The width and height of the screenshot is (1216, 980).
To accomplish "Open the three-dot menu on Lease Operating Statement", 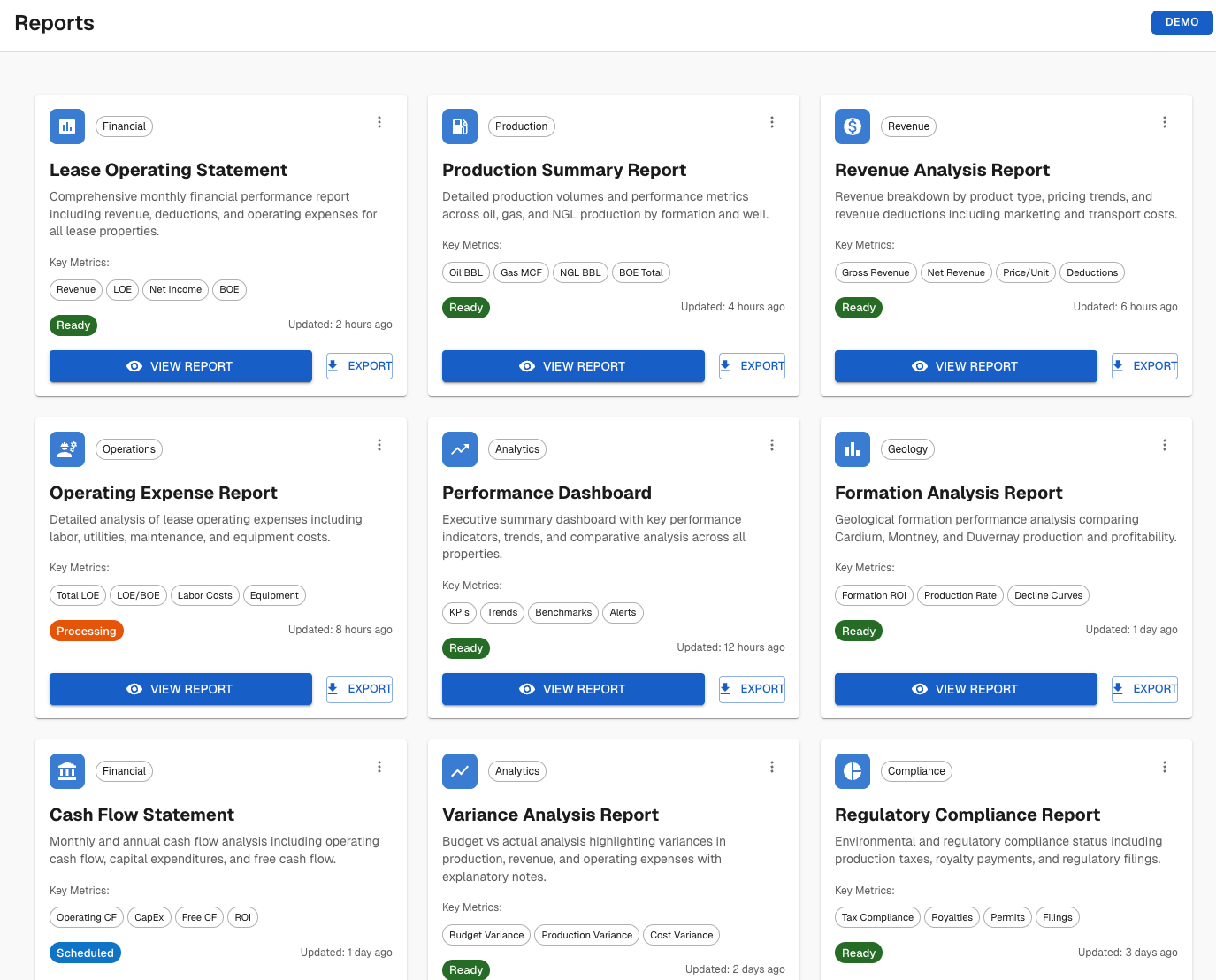I will (379, 122).
